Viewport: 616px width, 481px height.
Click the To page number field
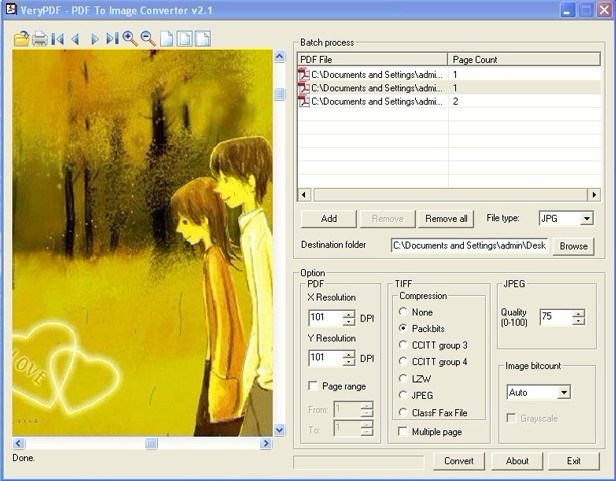347,428
